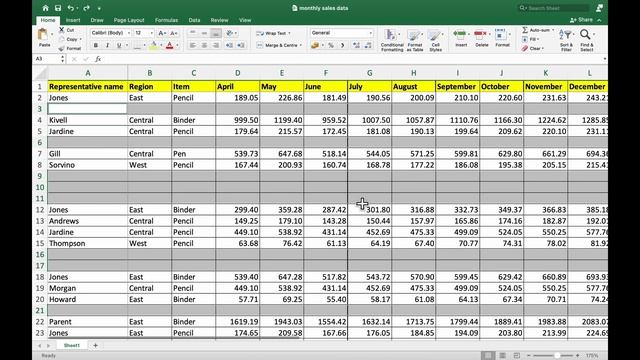
Task: Decrease the cell indent
Action: point(229,45)
